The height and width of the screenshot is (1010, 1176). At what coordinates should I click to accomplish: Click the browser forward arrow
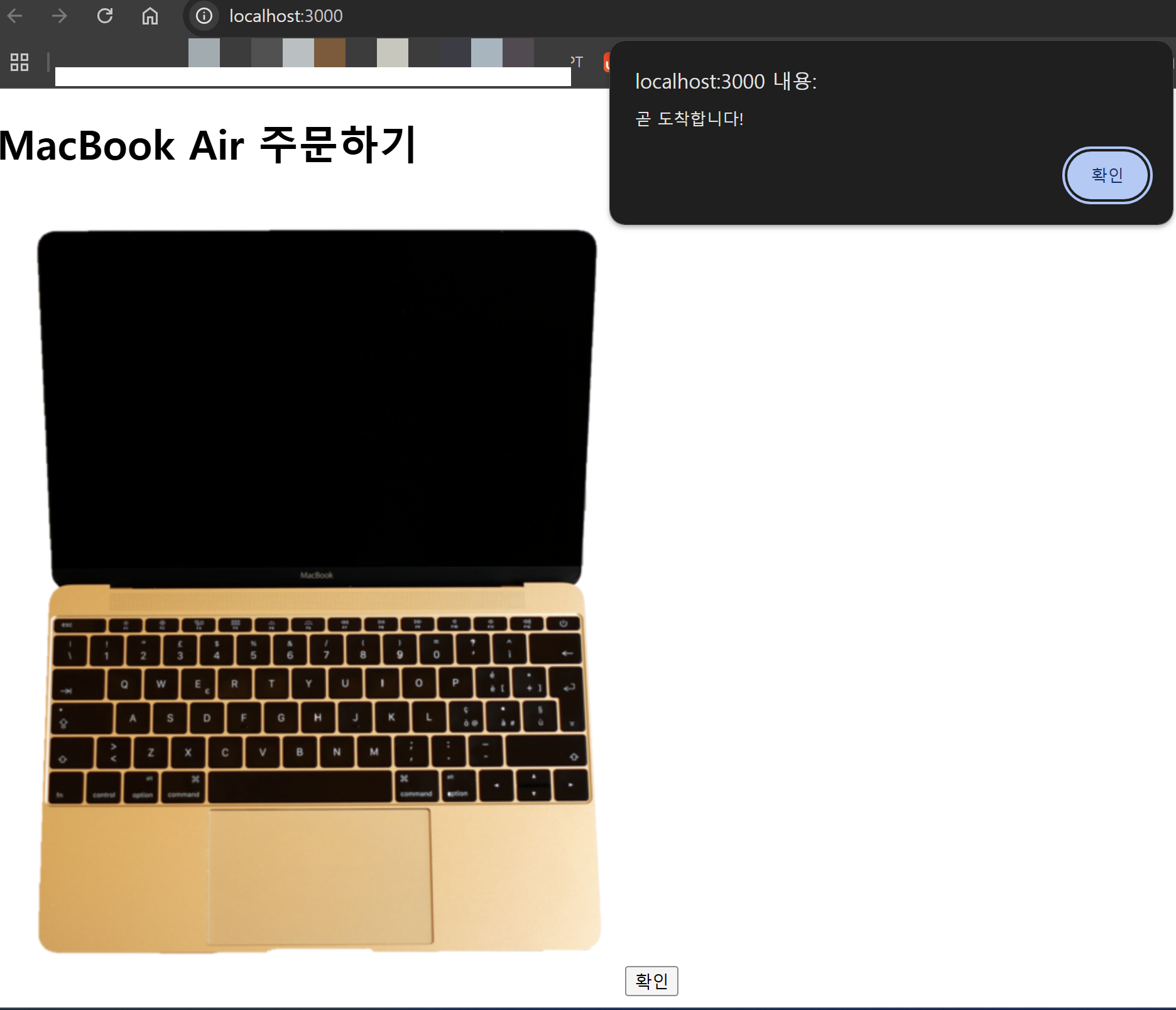click(x=60, y=16)
